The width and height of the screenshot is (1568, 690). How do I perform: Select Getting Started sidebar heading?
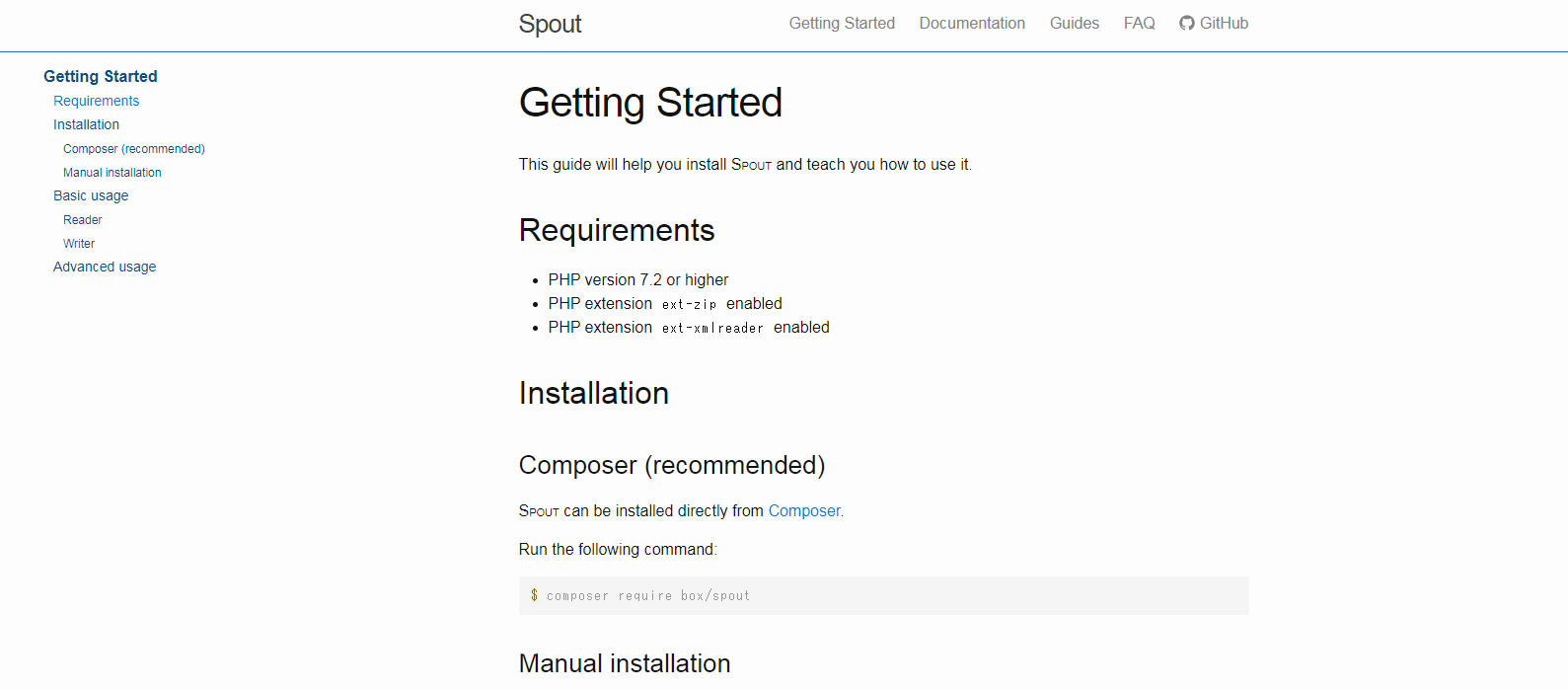(x=101, y=76)
